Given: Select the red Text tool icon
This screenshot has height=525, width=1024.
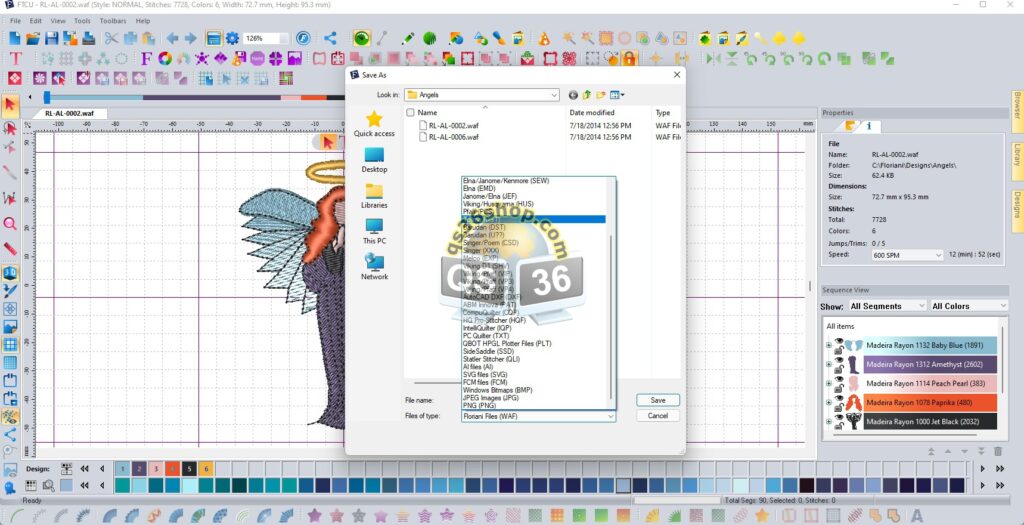Looking at the screenshot, I should [x=15, y=59].
